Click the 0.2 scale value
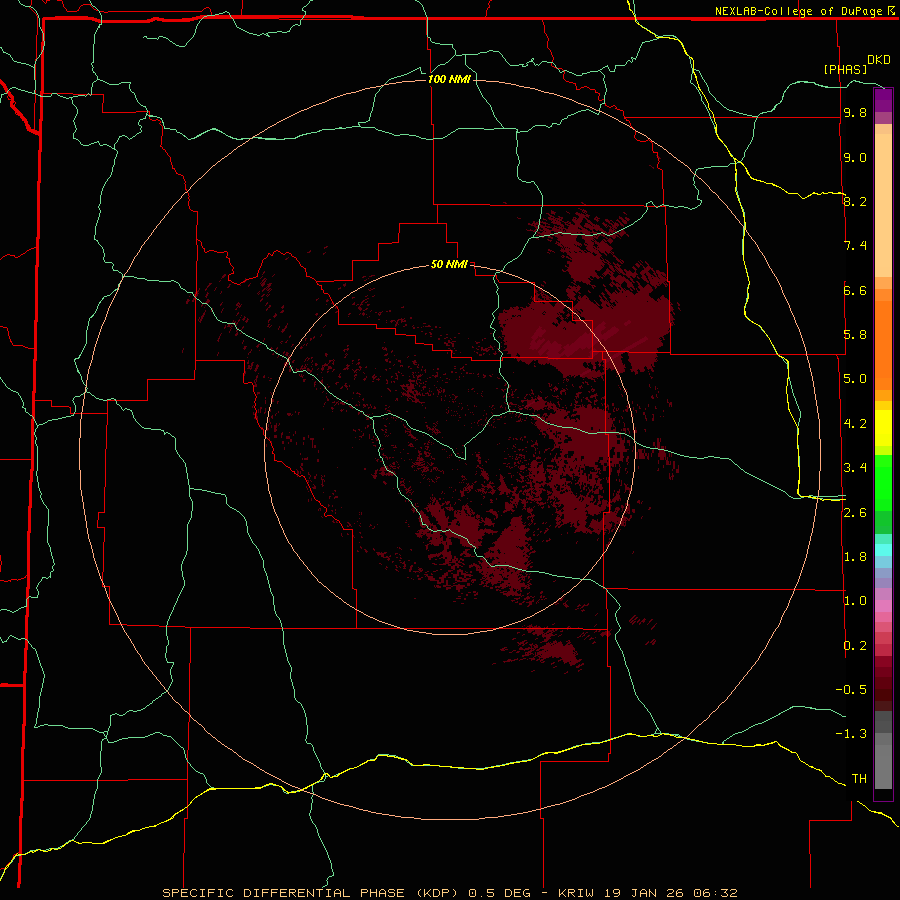This screenshot has height=900, width=900. pyautogui.click(x=855, y=646)
